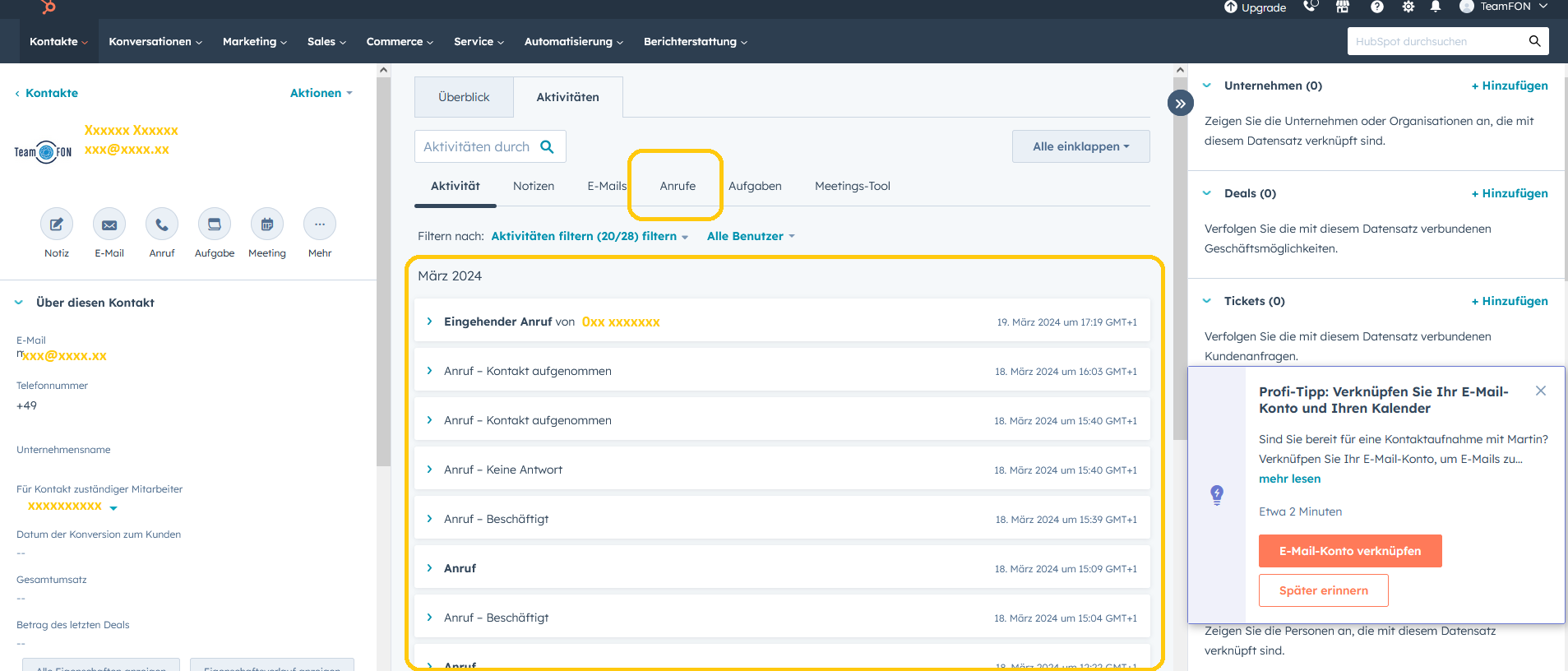
Task: Switch to the Überblick tab
Action: click(464, 97)
